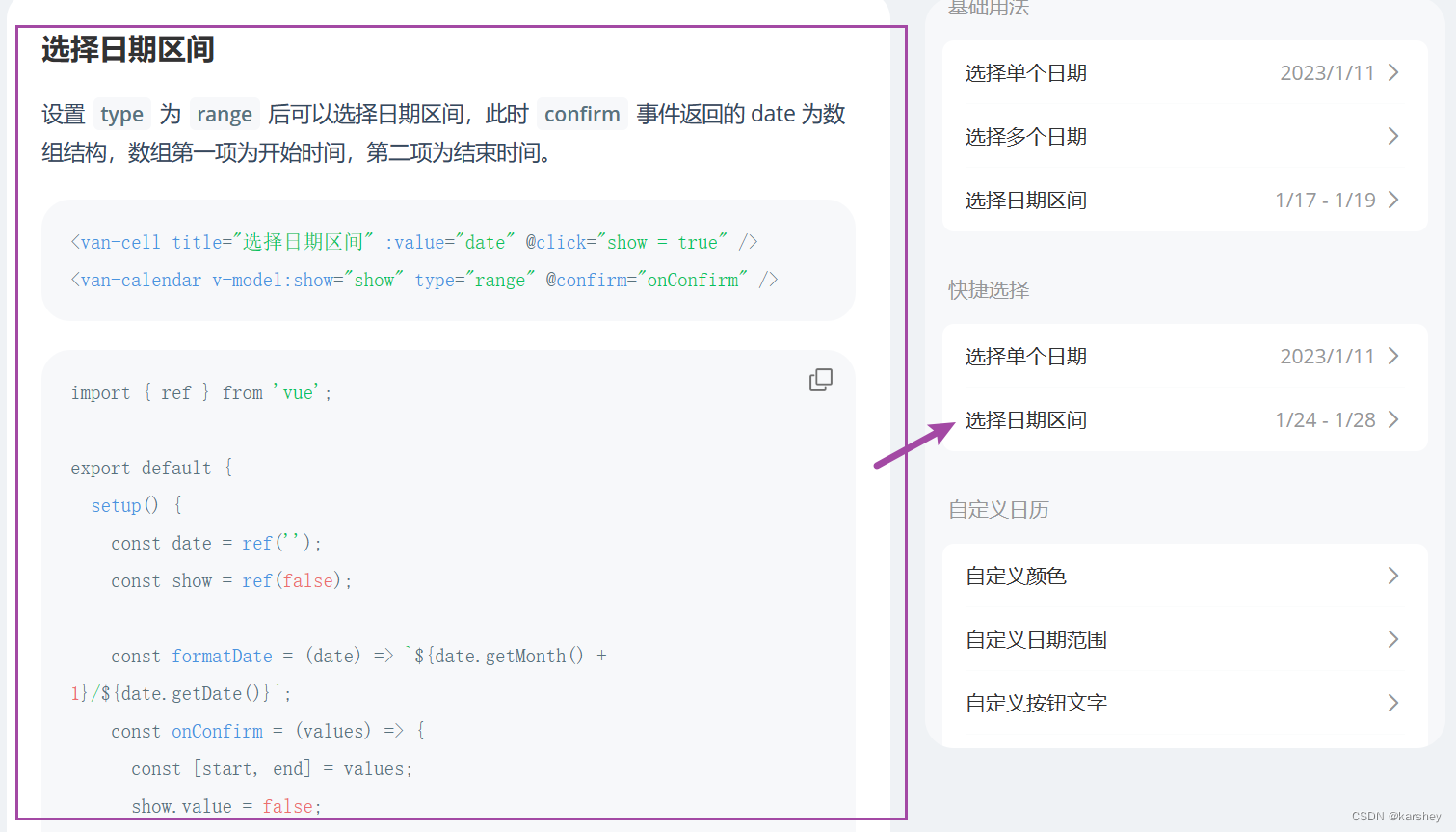This screenshot has height=832, width=1456.
Task: Click the 自定义日历 section title
Action: click(998, 510)
